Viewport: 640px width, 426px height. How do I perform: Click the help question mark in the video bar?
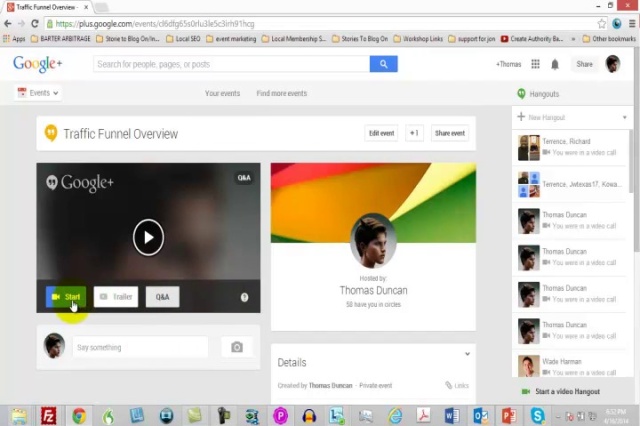[x=244, y=297]
